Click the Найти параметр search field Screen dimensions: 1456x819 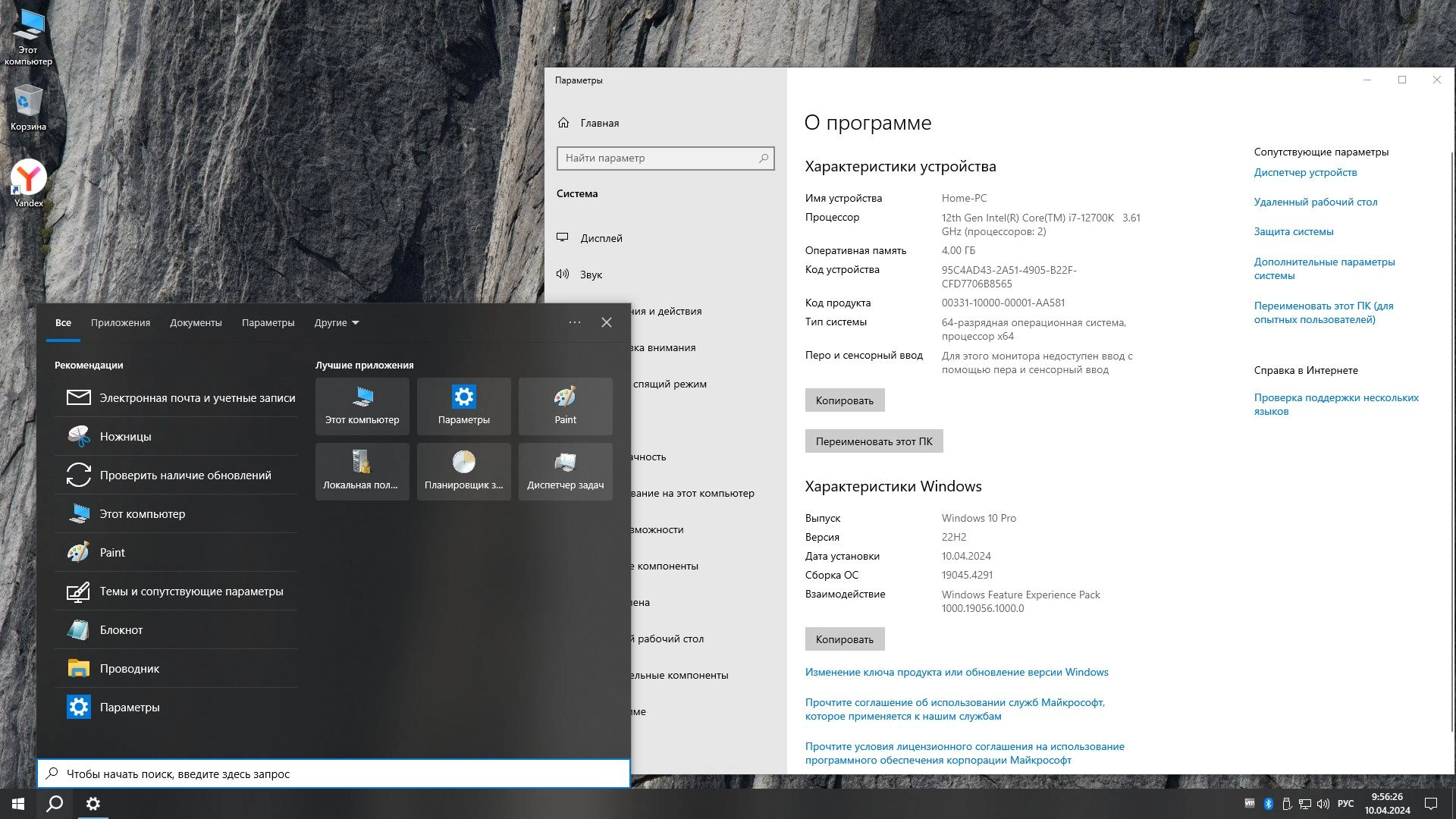click(658, 158)
